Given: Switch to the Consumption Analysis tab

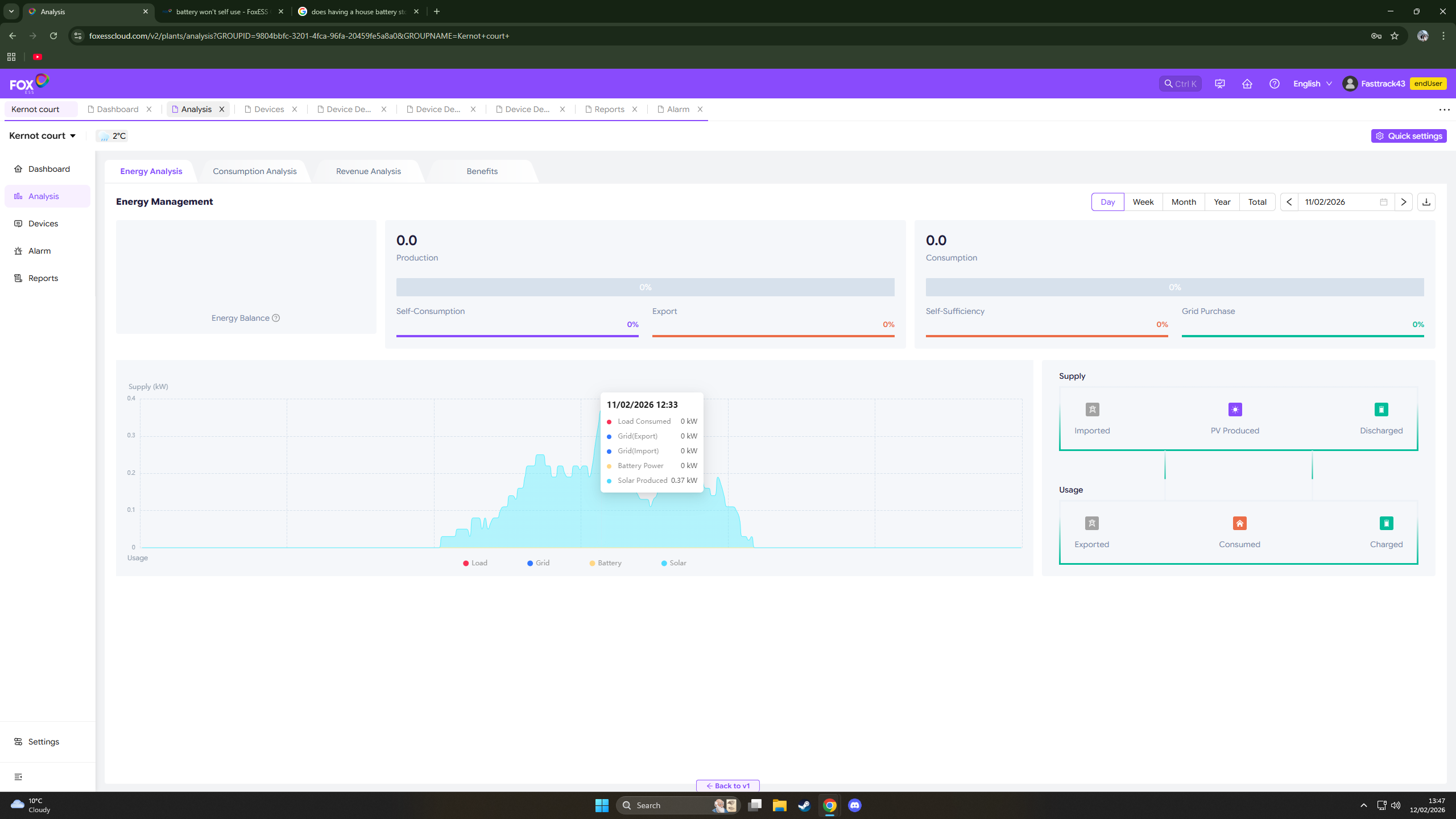Looking at the screenshot, I should point(254,171).
